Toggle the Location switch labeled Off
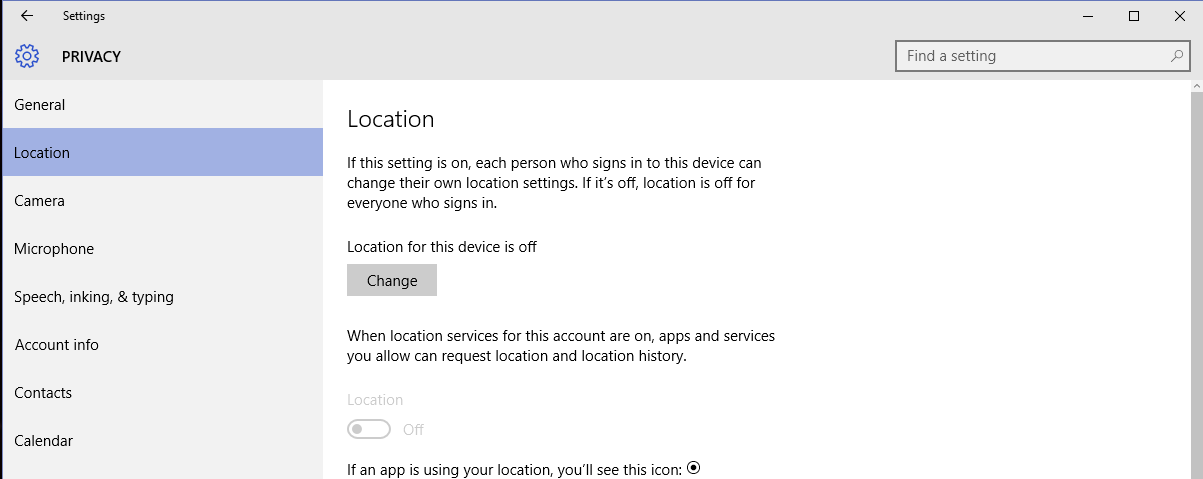Viewport: 1203px width, 479px height. [368, 429]
